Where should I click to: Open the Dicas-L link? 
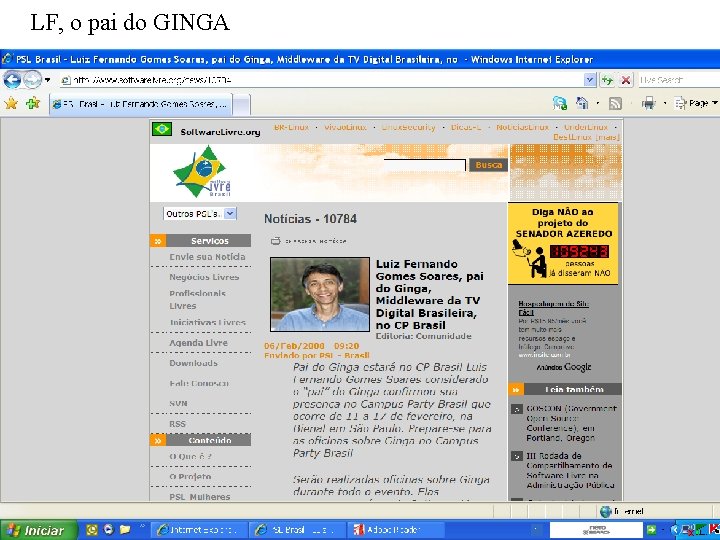pos(466,127)
